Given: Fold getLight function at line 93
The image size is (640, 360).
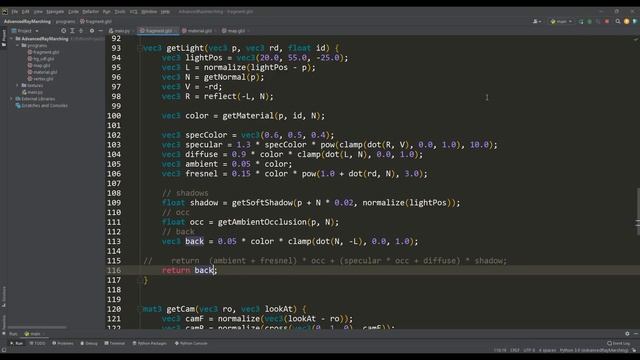Looking at the screenshot, I should tap(140, 48).
